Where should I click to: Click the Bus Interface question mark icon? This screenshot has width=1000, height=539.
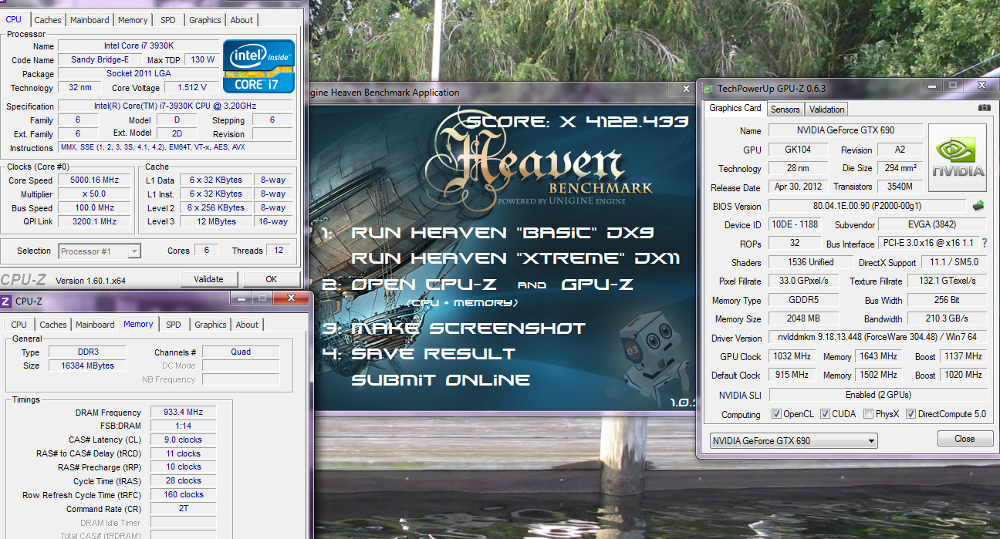point(985,242)
